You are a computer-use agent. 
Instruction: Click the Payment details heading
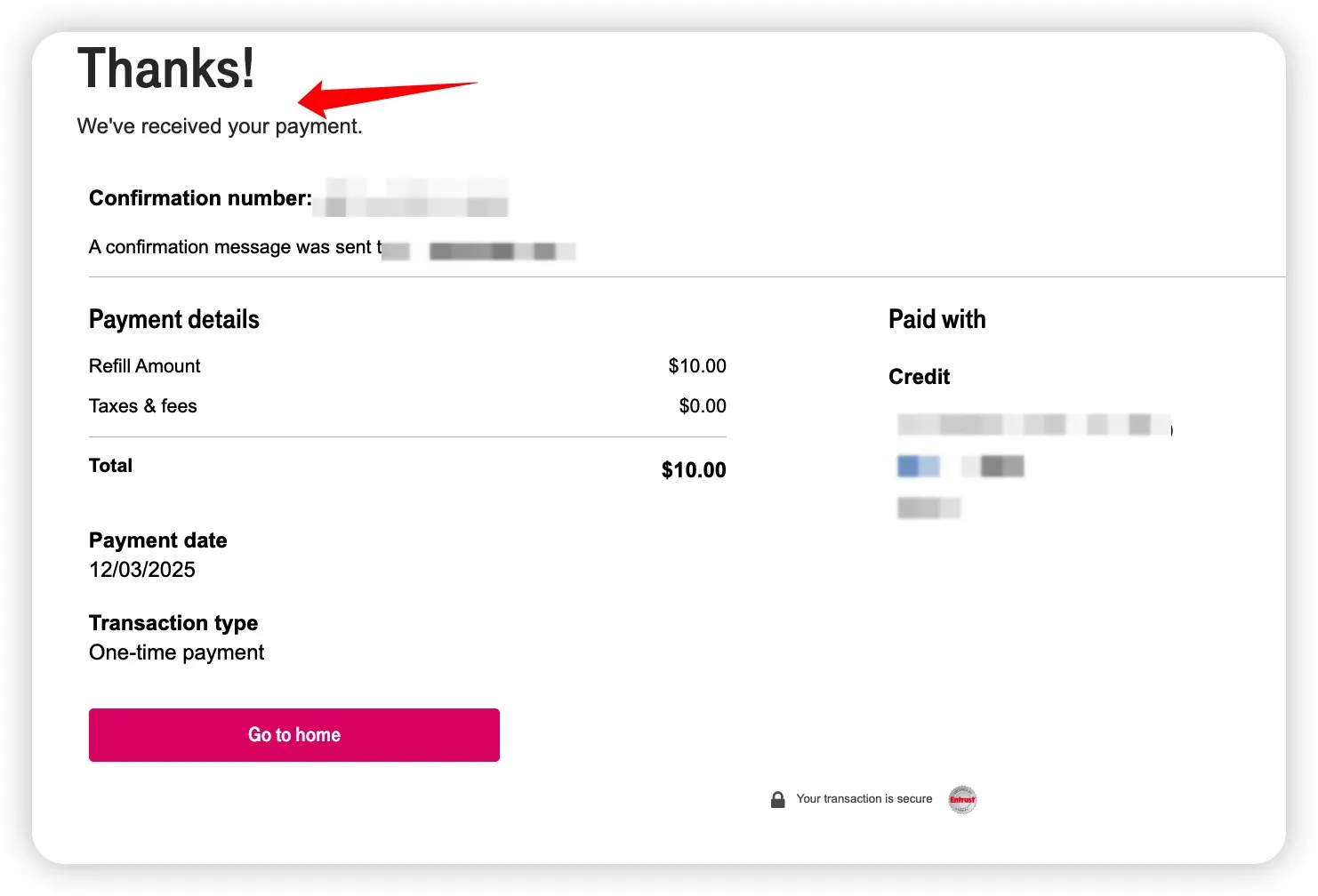[x=174, y=319]
